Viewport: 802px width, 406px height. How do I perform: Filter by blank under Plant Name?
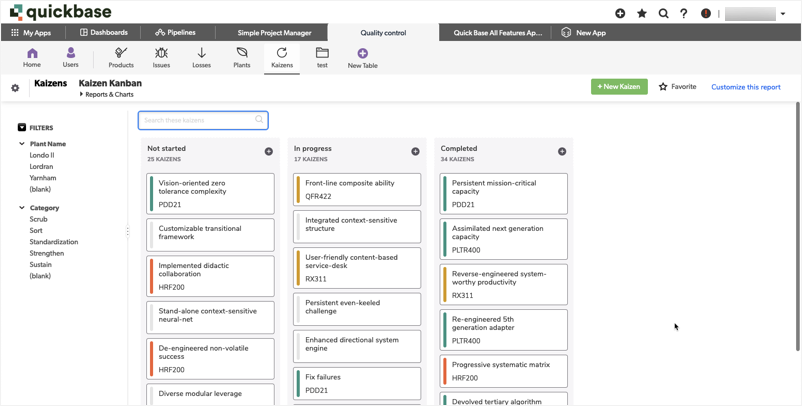(40, 189)
